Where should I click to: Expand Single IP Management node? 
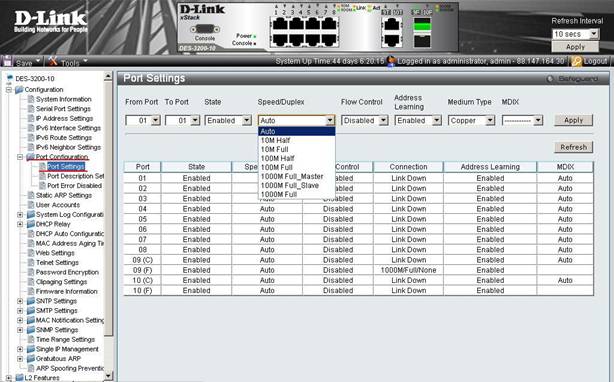coord(20,349)
